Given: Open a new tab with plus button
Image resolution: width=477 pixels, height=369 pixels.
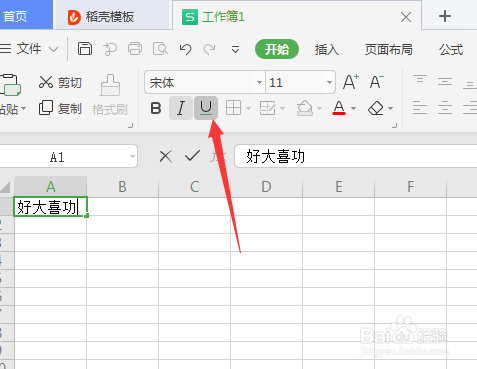Looking at the screenshot, I should (445, 16).
